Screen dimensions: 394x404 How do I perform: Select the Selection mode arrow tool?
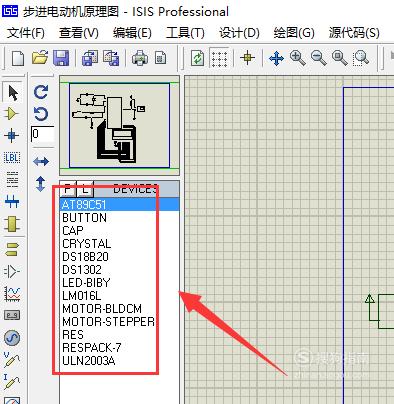[13, 93]
